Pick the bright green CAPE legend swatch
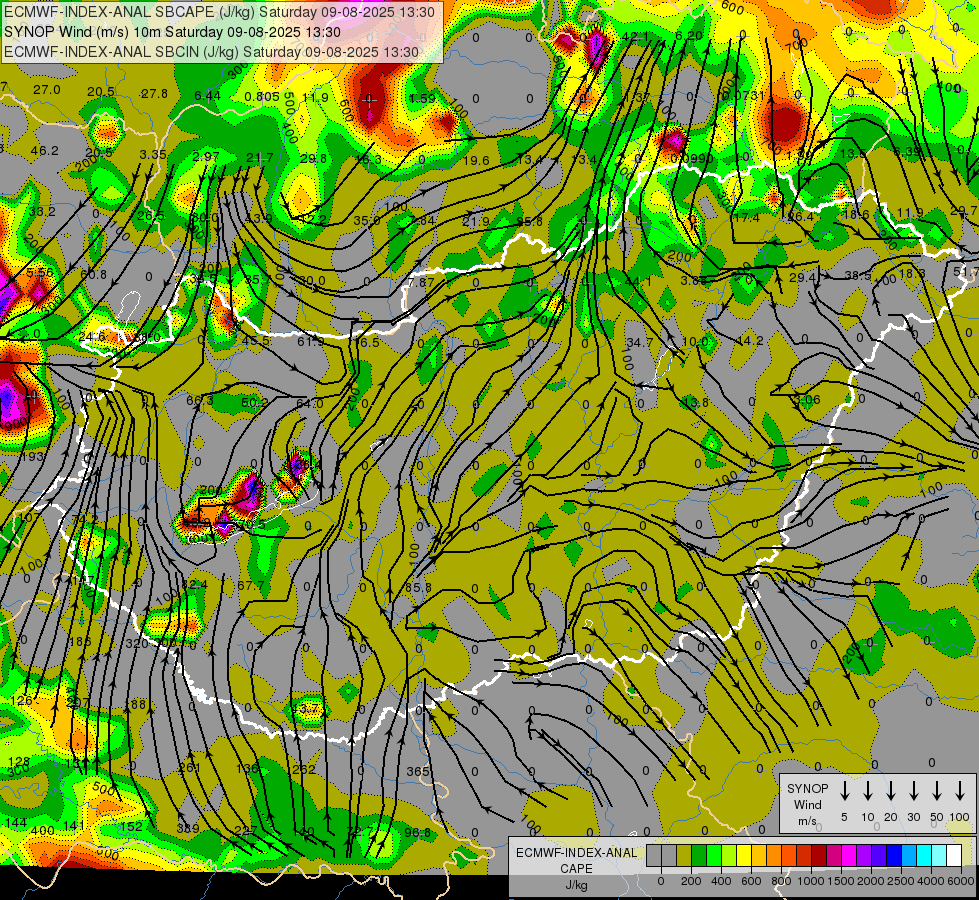This screenshot has width=979, height=900. click(714, 856)
